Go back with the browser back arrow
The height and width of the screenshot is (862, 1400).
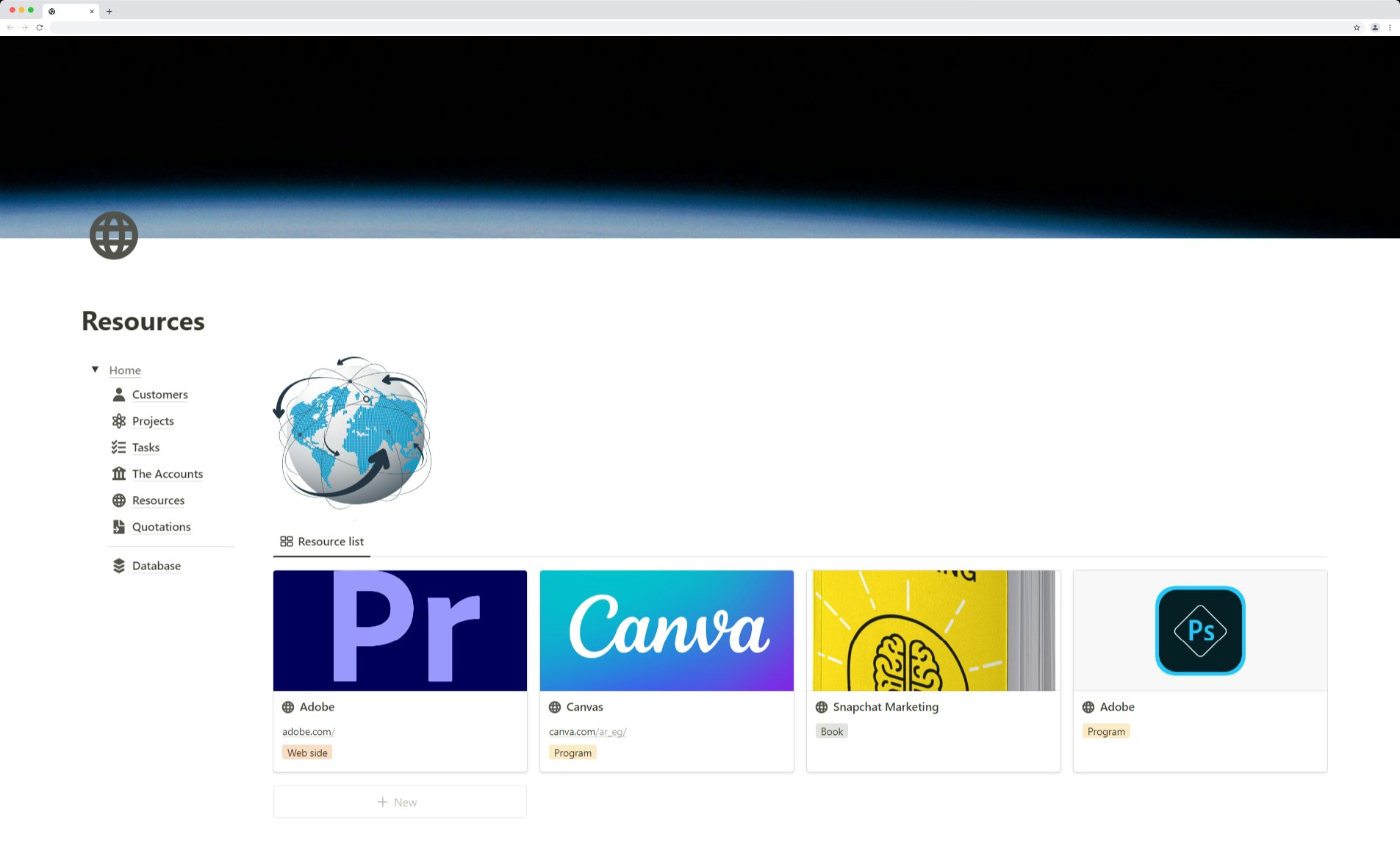10,27
